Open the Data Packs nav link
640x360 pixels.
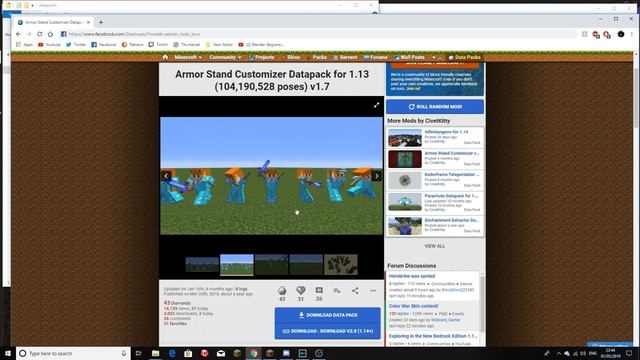(464, 57)
